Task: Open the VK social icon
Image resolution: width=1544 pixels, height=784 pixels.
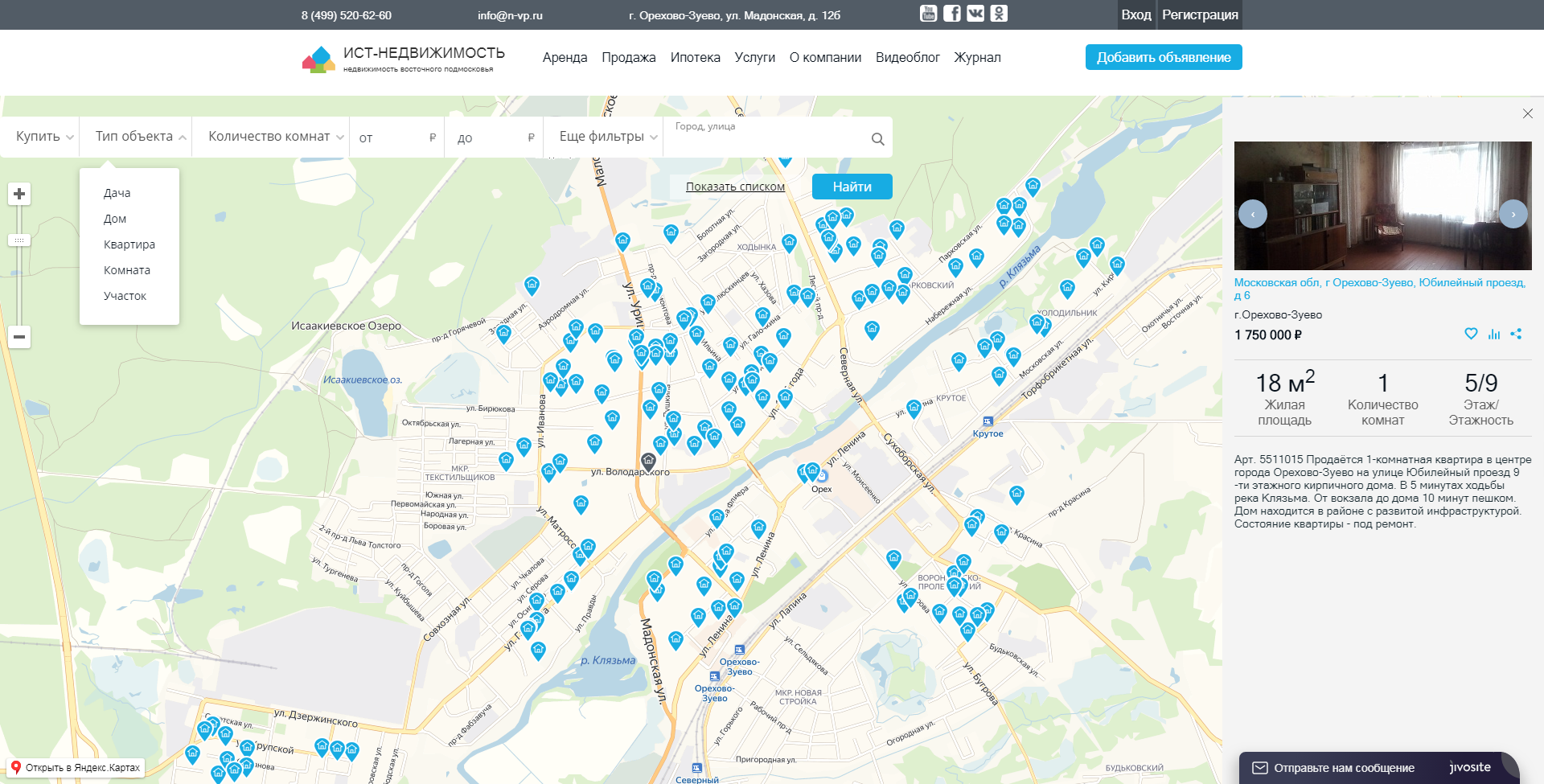Action: 975,13
